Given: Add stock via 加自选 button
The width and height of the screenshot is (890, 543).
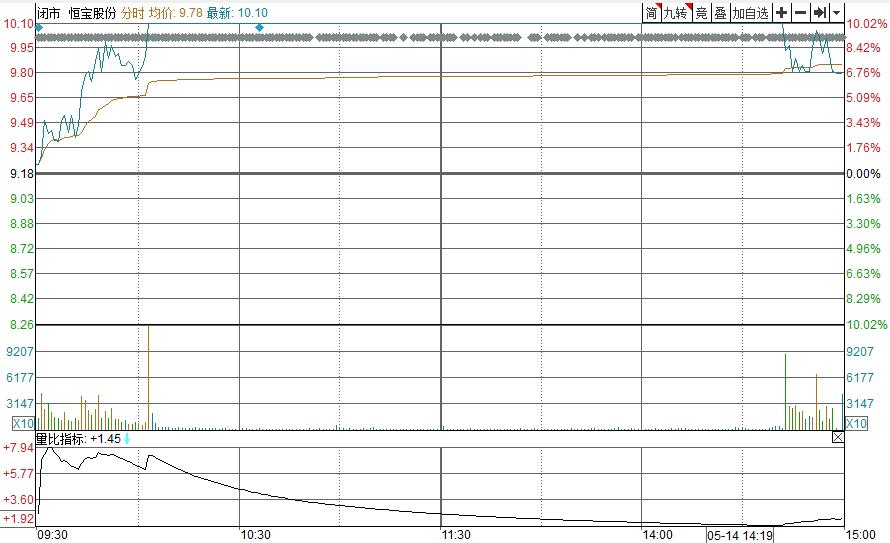Looking at the screenshot, I should pos(750,12).
